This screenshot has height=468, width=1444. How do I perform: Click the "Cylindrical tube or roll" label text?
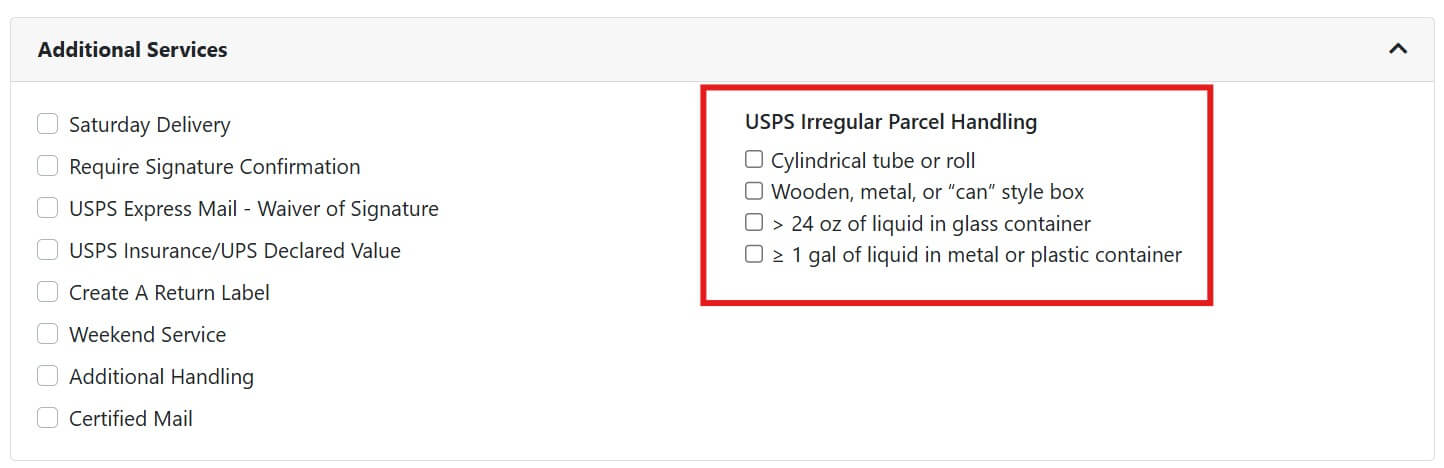click(x=872, y=160)
